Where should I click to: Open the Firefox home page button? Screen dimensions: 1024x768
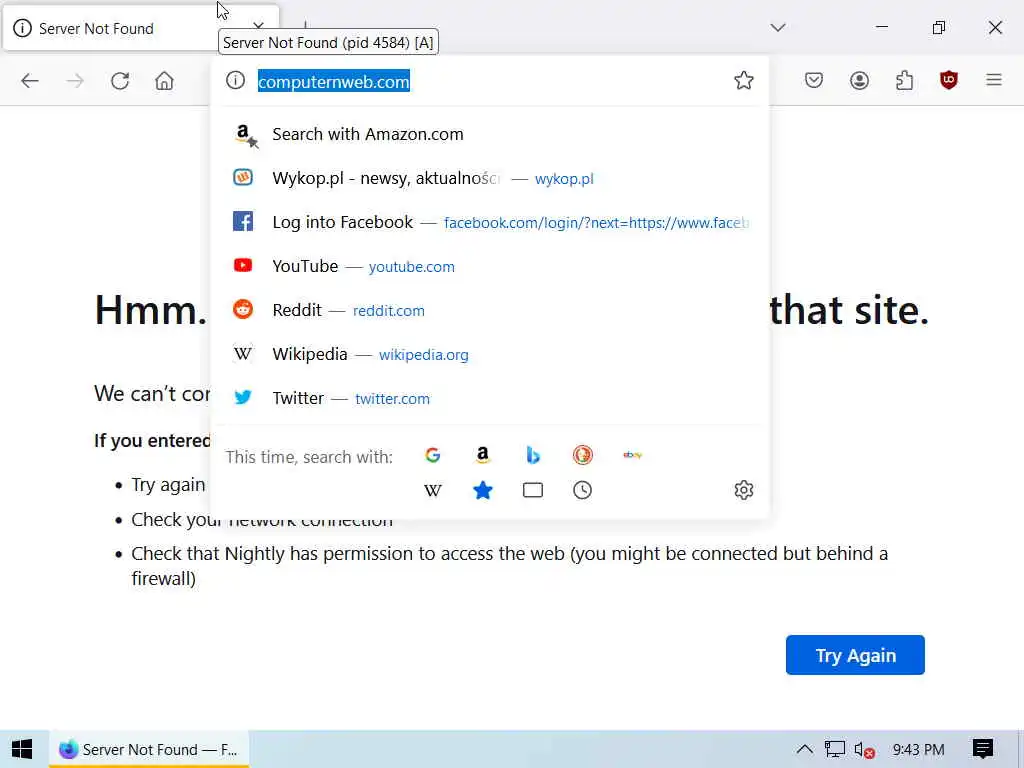pyautogui.click(x=165, y=81)
